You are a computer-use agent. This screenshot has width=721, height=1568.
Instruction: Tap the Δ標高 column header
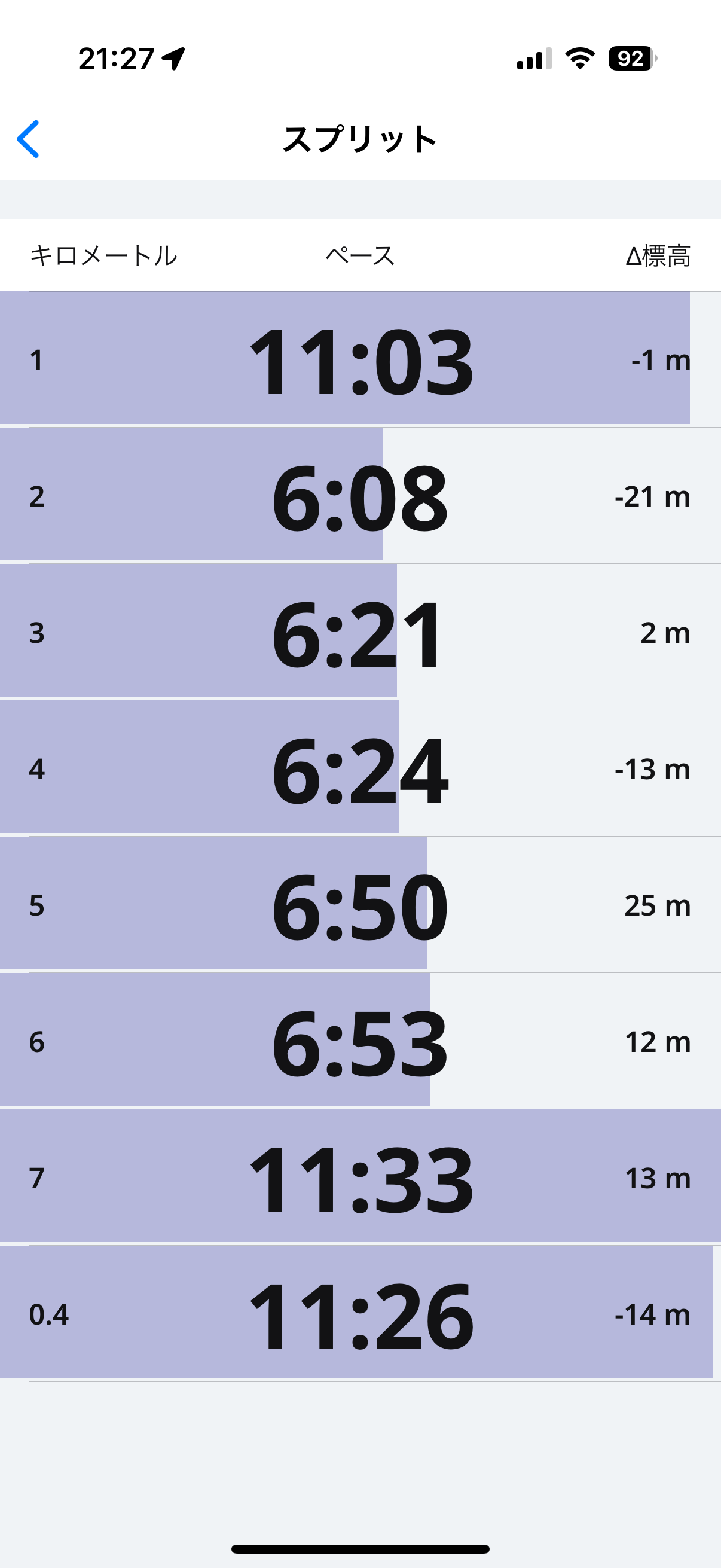pyautogui.click(x=658, y=256)
